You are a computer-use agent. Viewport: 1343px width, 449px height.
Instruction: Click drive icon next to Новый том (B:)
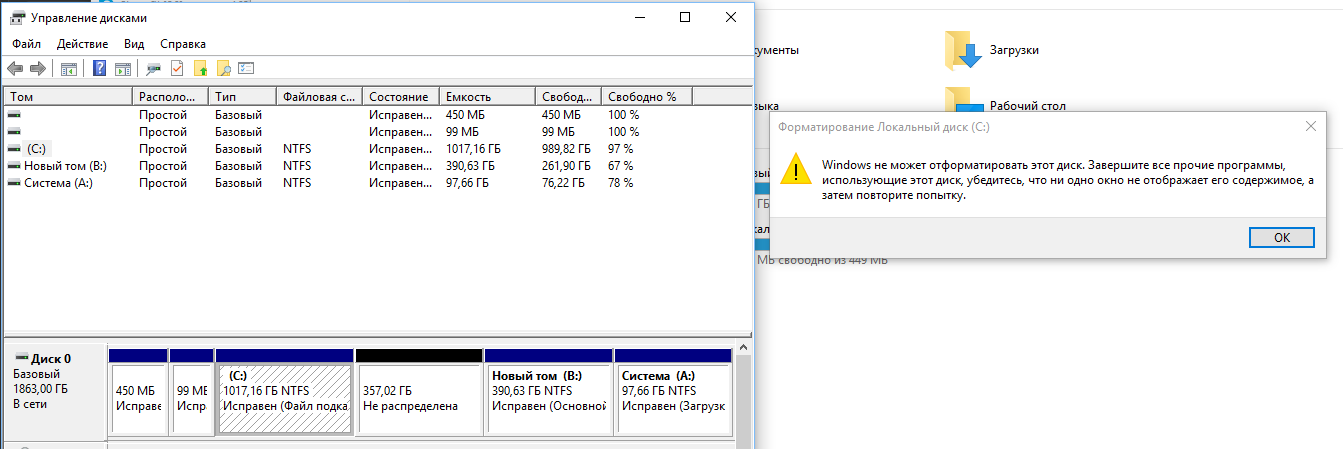click(x=15, y=166)
